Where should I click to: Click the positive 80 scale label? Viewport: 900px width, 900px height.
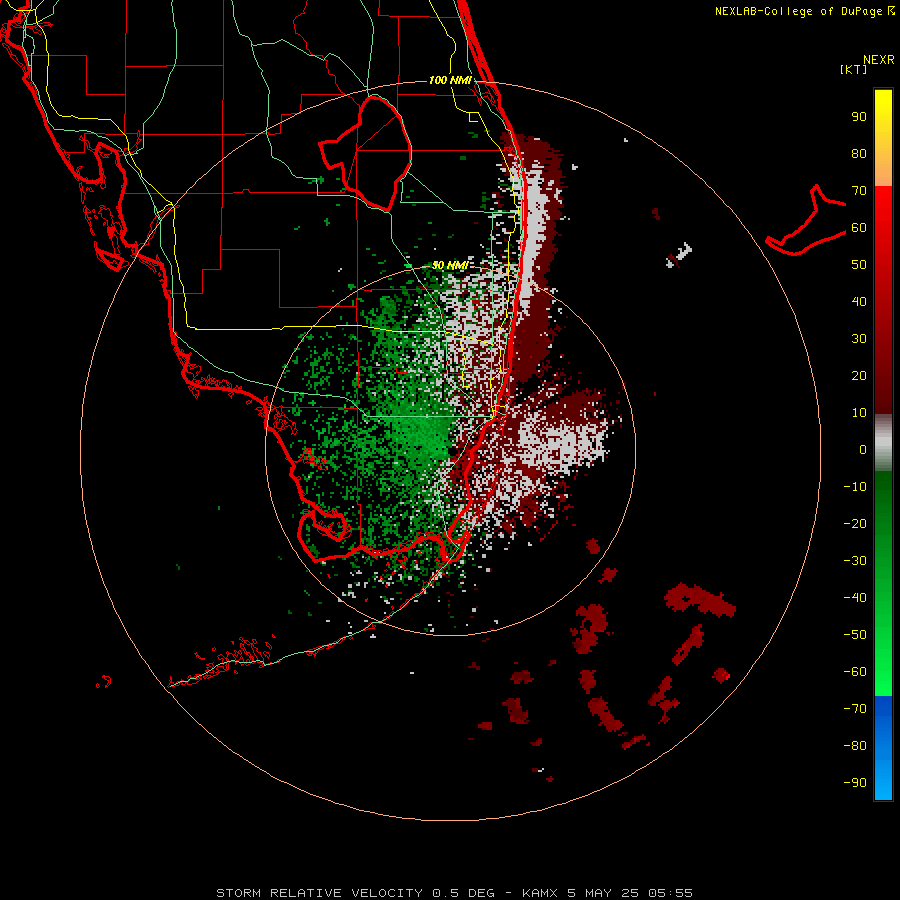coord(859,154)
